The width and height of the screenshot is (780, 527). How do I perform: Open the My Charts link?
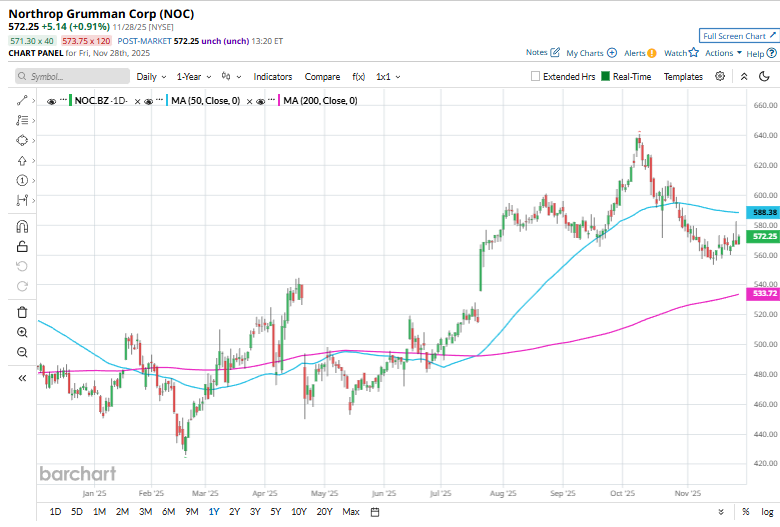(590, 53)
